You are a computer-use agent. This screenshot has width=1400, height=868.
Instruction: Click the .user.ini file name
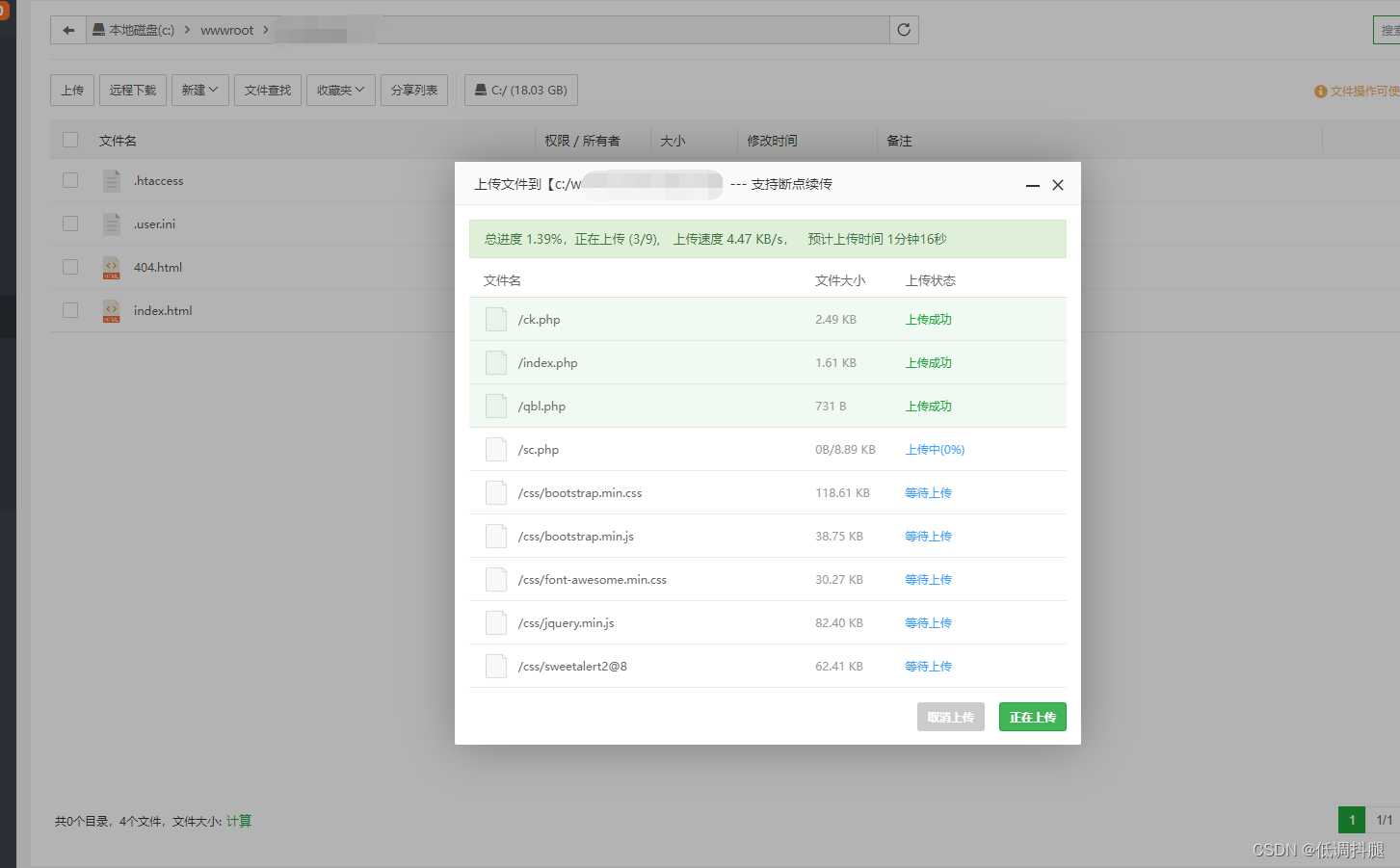click(x=154, y=224)
